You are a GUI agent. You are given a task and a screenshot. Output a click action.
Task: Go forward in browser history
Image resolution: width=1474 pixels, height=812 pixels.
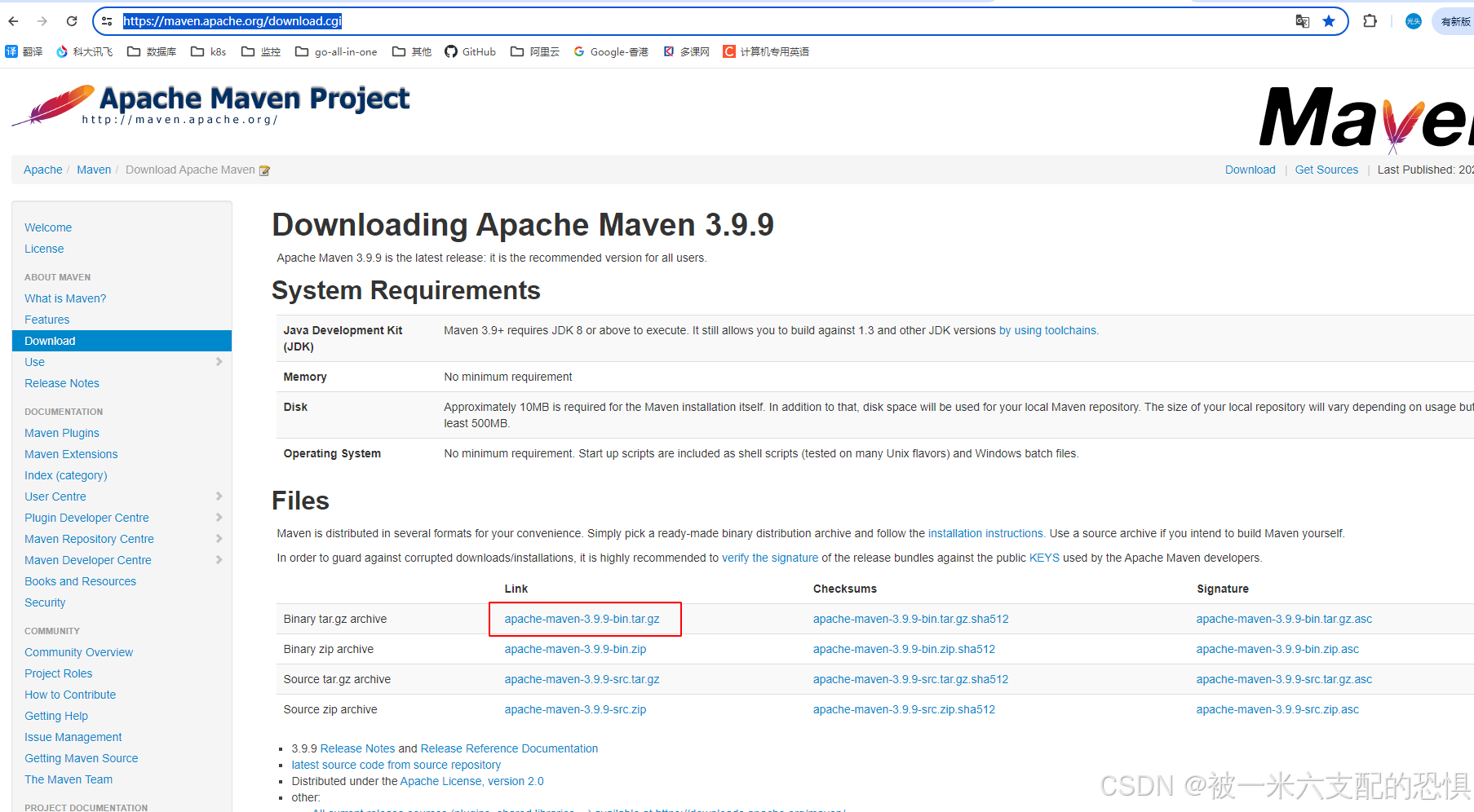[42, 21]
